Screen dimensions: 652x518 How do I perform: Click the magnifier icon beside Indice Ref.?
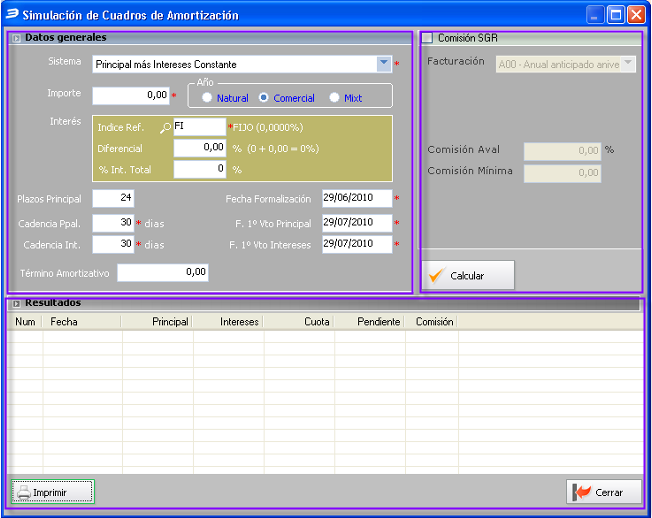pyautogui.click(x=165, y=128)
